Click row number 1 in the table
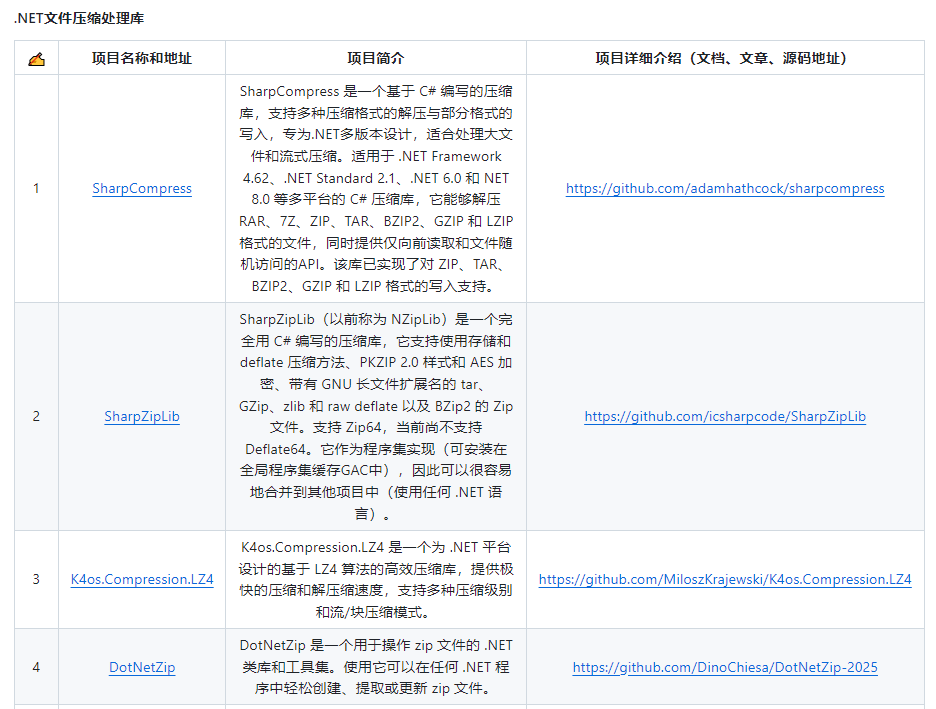The height and width of the screenshot is (709, 936). [36, 188]
